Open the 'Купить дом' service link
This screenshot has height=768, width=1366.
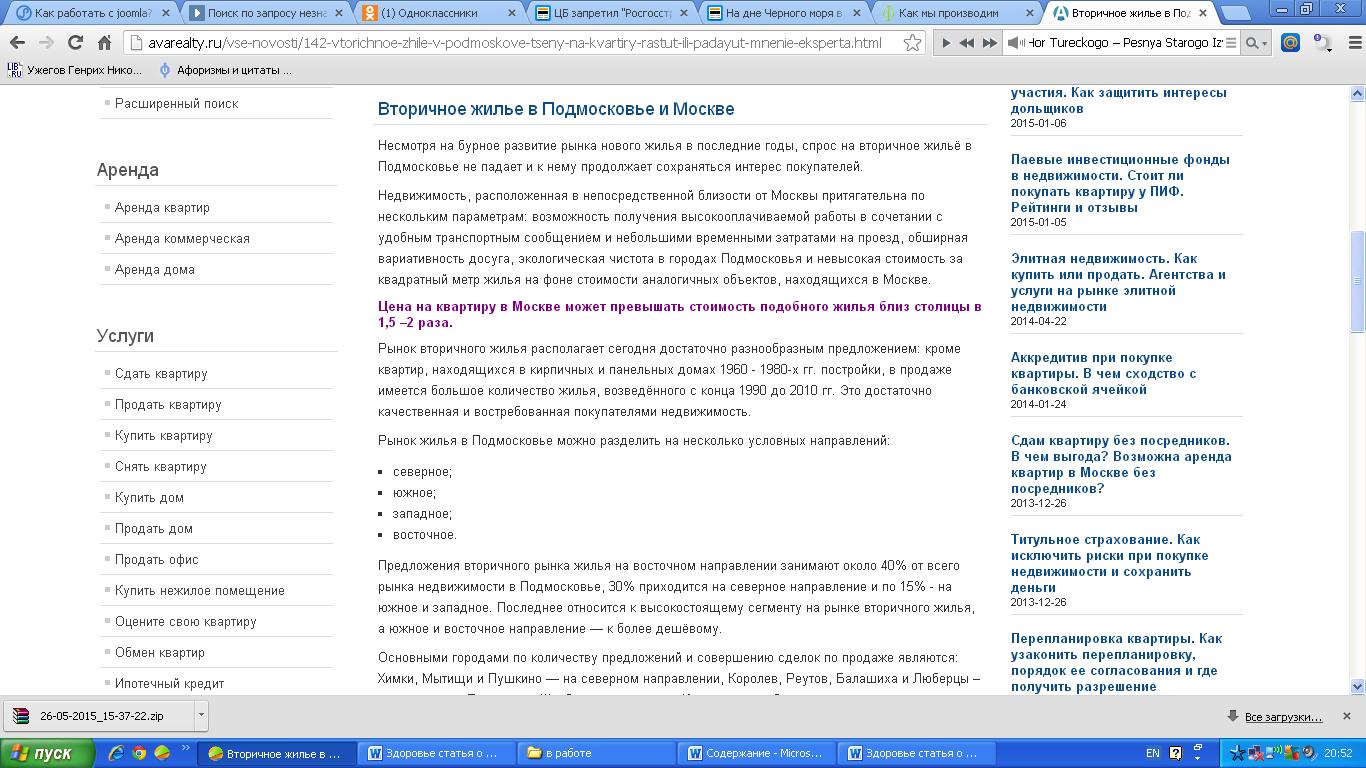click(149, 497)
